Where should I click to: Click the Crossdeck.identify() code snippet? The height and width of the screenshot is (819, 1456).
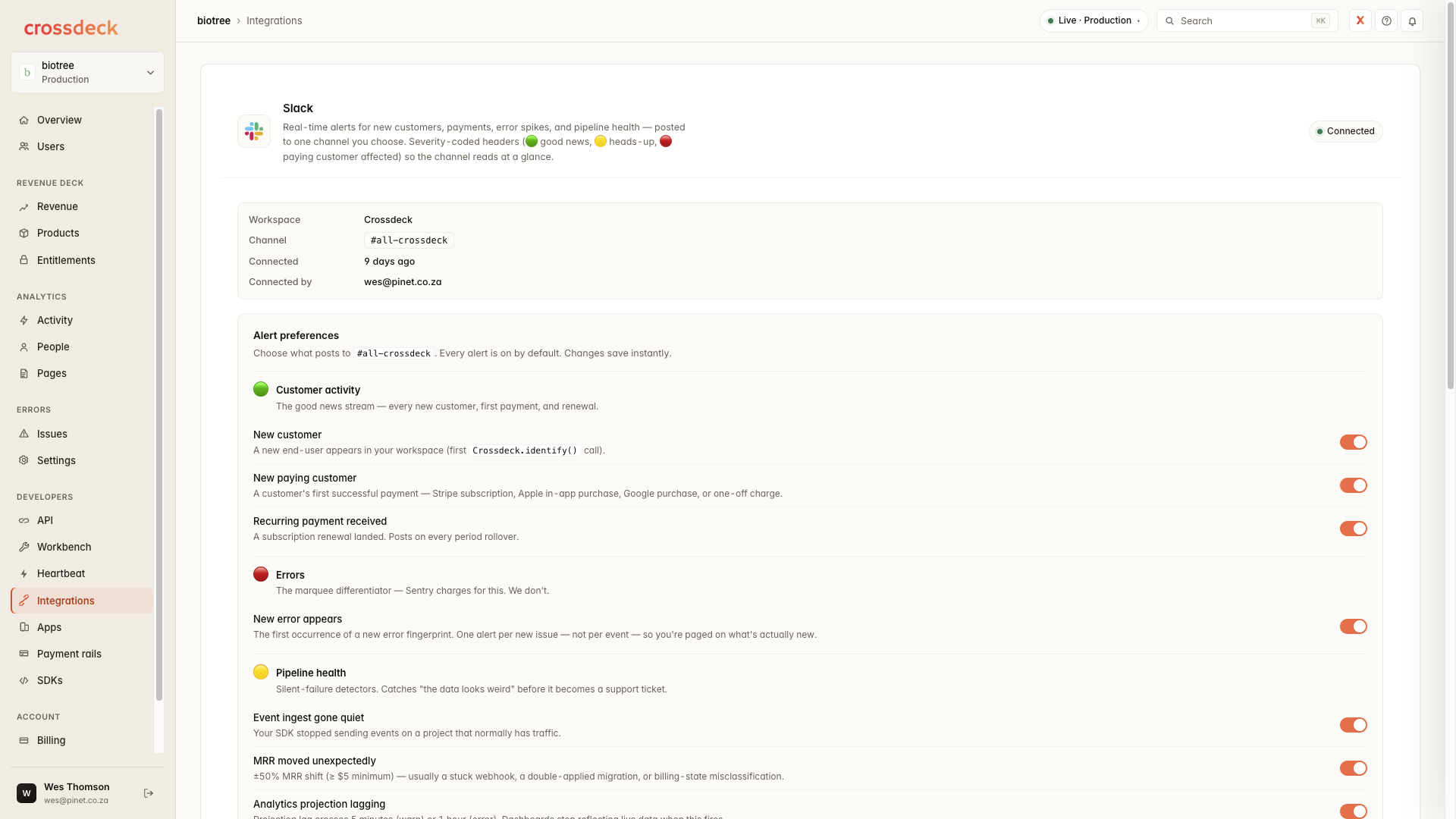525,450
